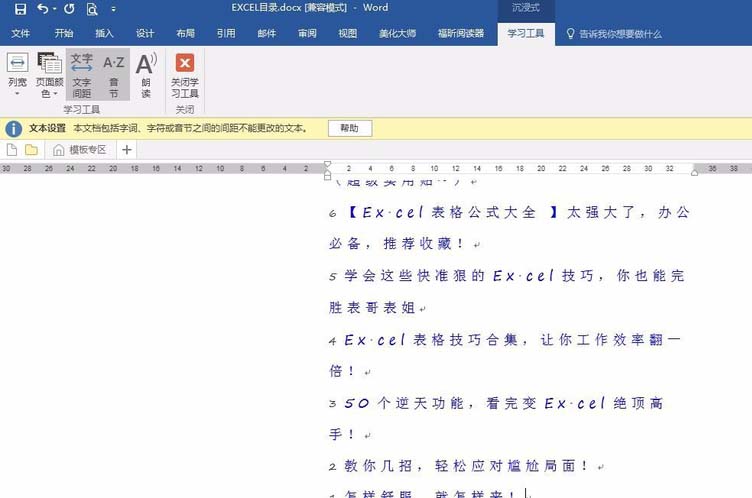Open file via yellow folder icon

point(32,150)
